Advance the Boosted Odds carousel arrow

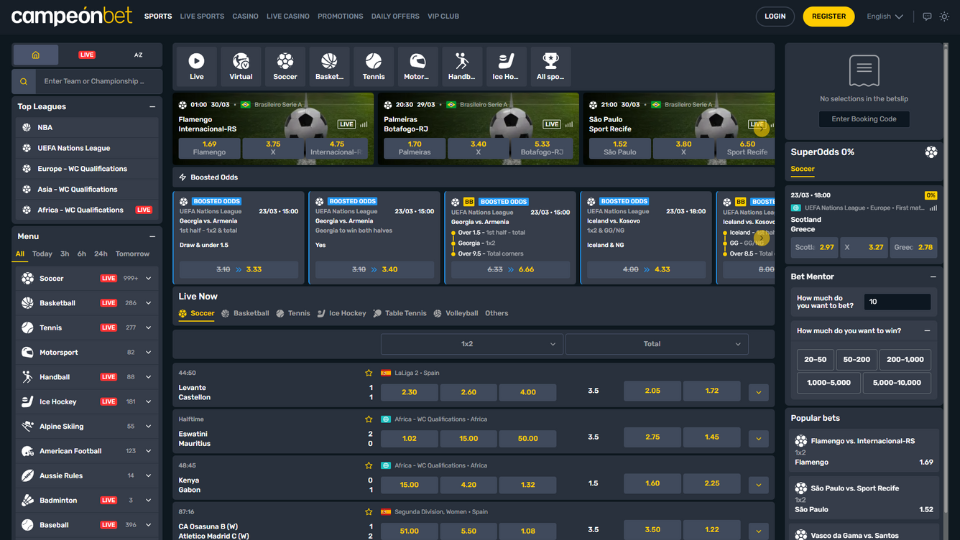tap(761, 238)
